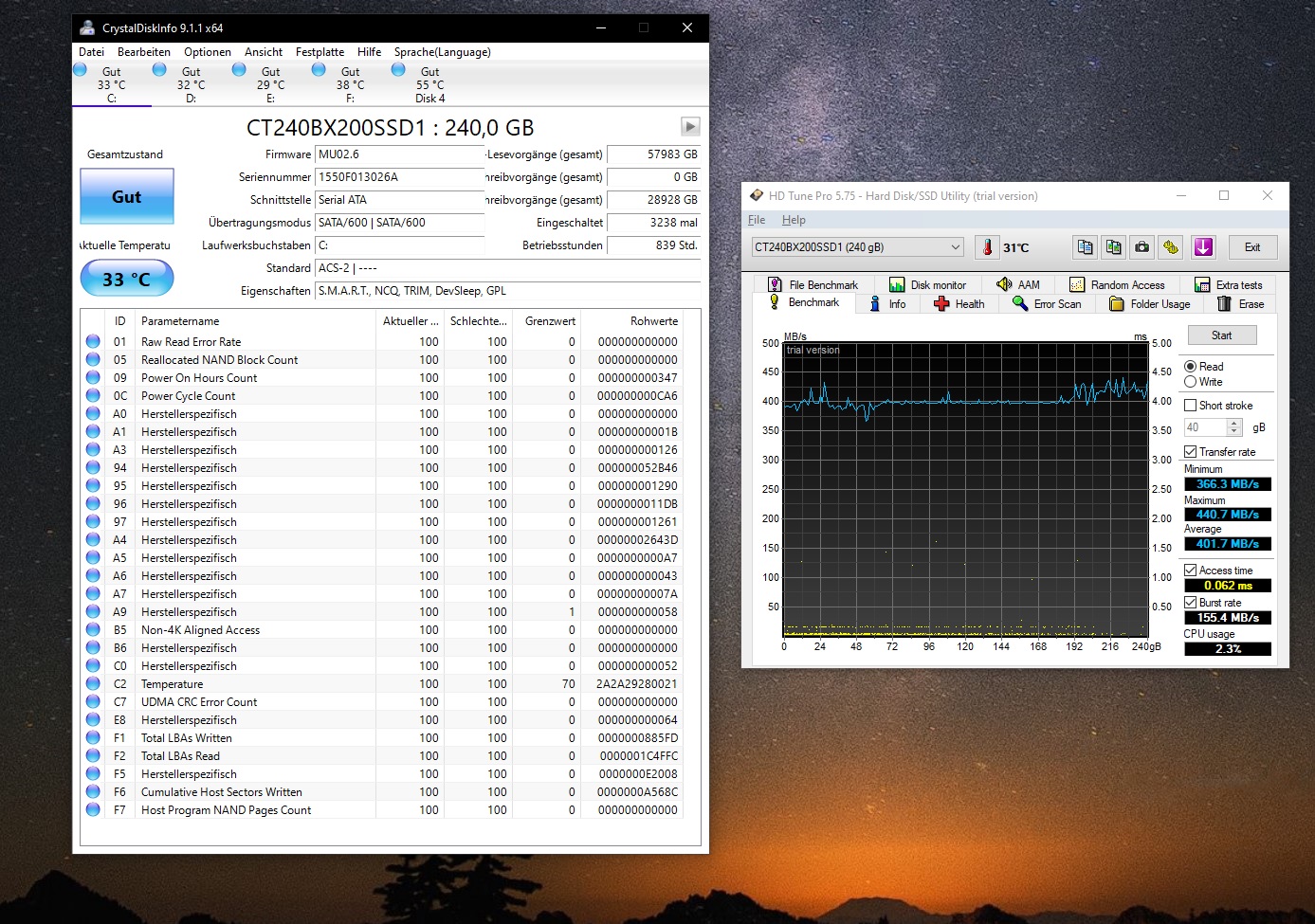Open the Help menu in HD Tune
This screenshot has height=924, width=1315.
[794, 220]
